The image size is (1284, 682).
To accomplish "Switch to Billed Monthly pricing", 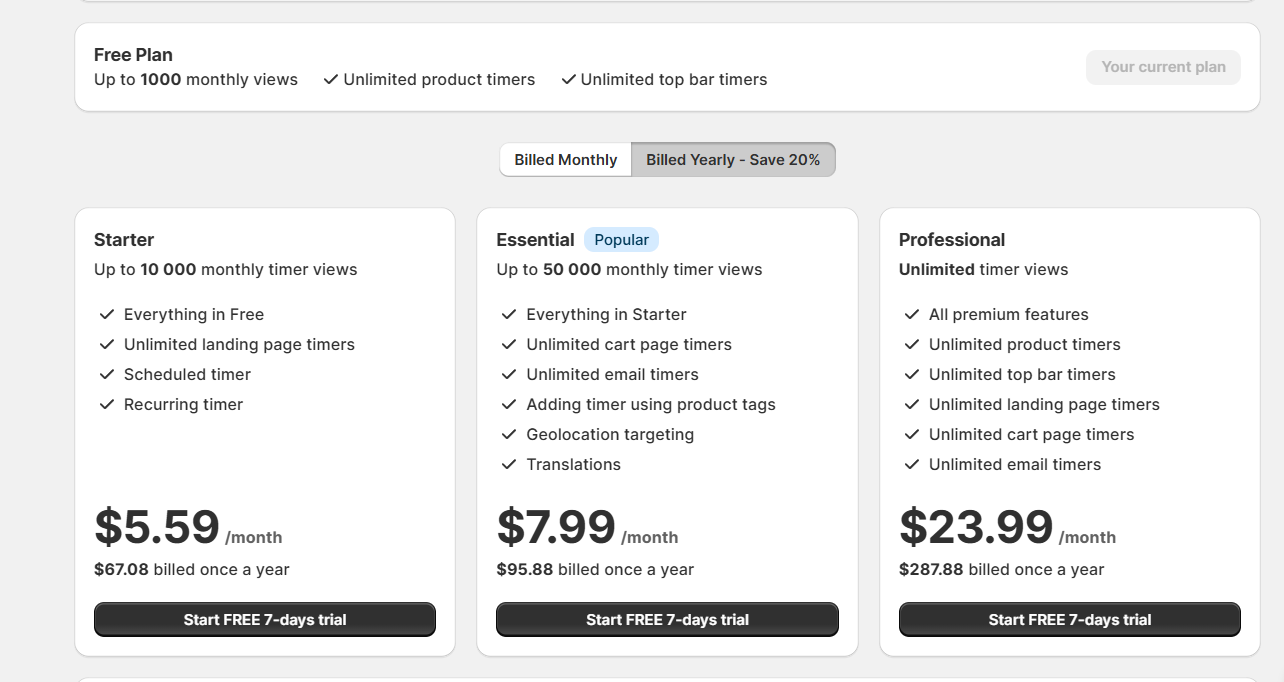I will [x=566, y=160].
